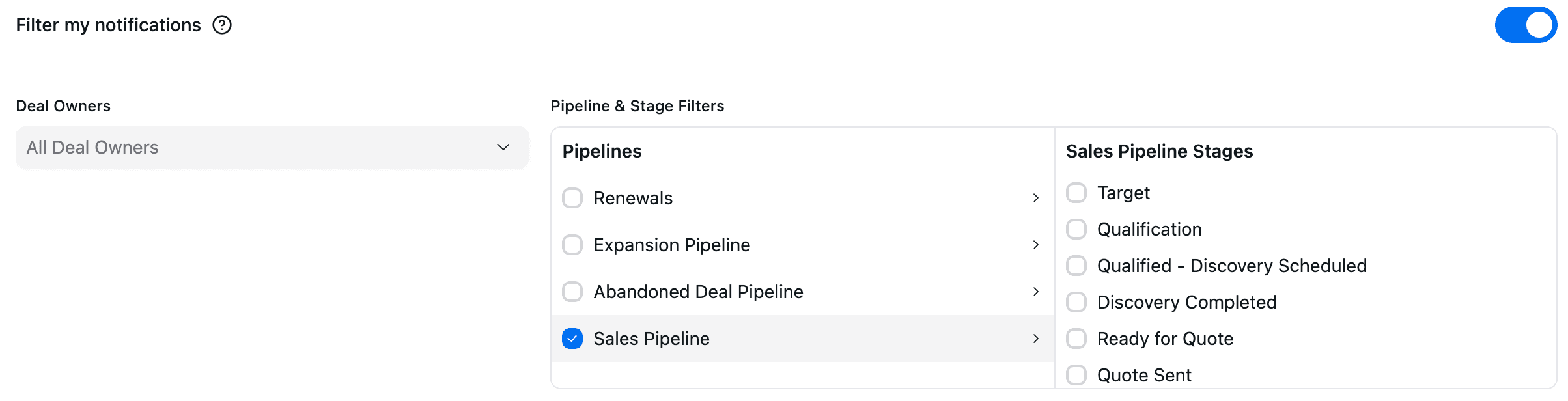
Task: Check the Discovery Completed stage
Action: click(x=1076, y=302)
